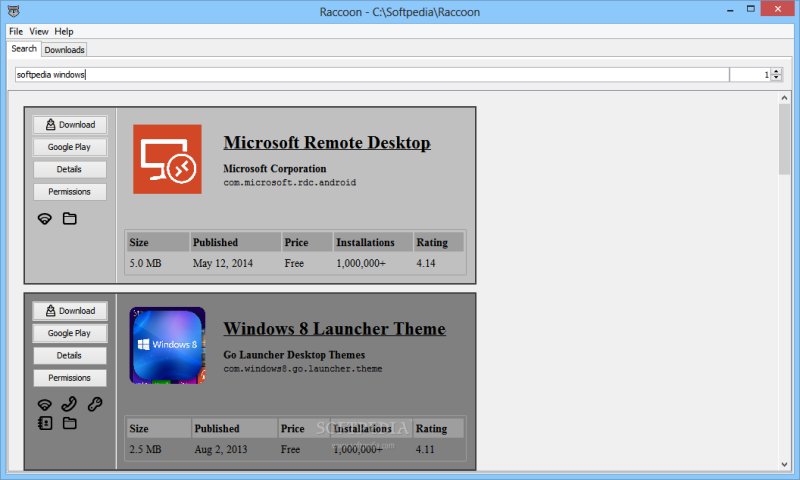Increase the page number spinner
This screenshot has height=480, width=800.
point(776,71)
